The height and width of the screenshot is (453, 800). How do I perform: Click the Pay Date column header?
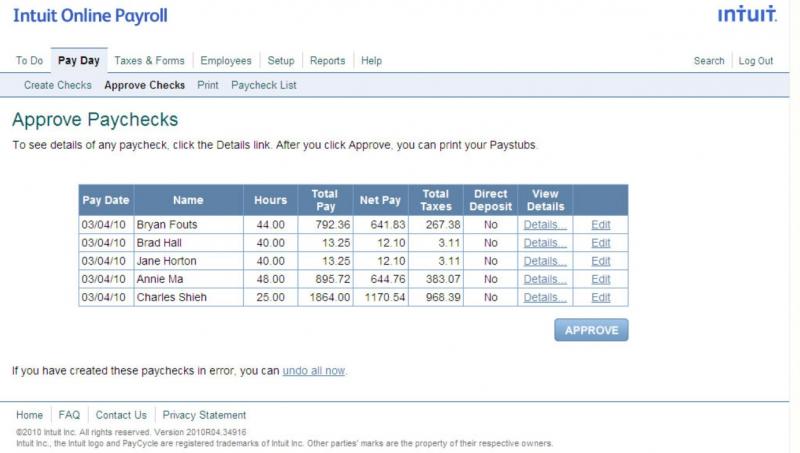tap(106, 200)
